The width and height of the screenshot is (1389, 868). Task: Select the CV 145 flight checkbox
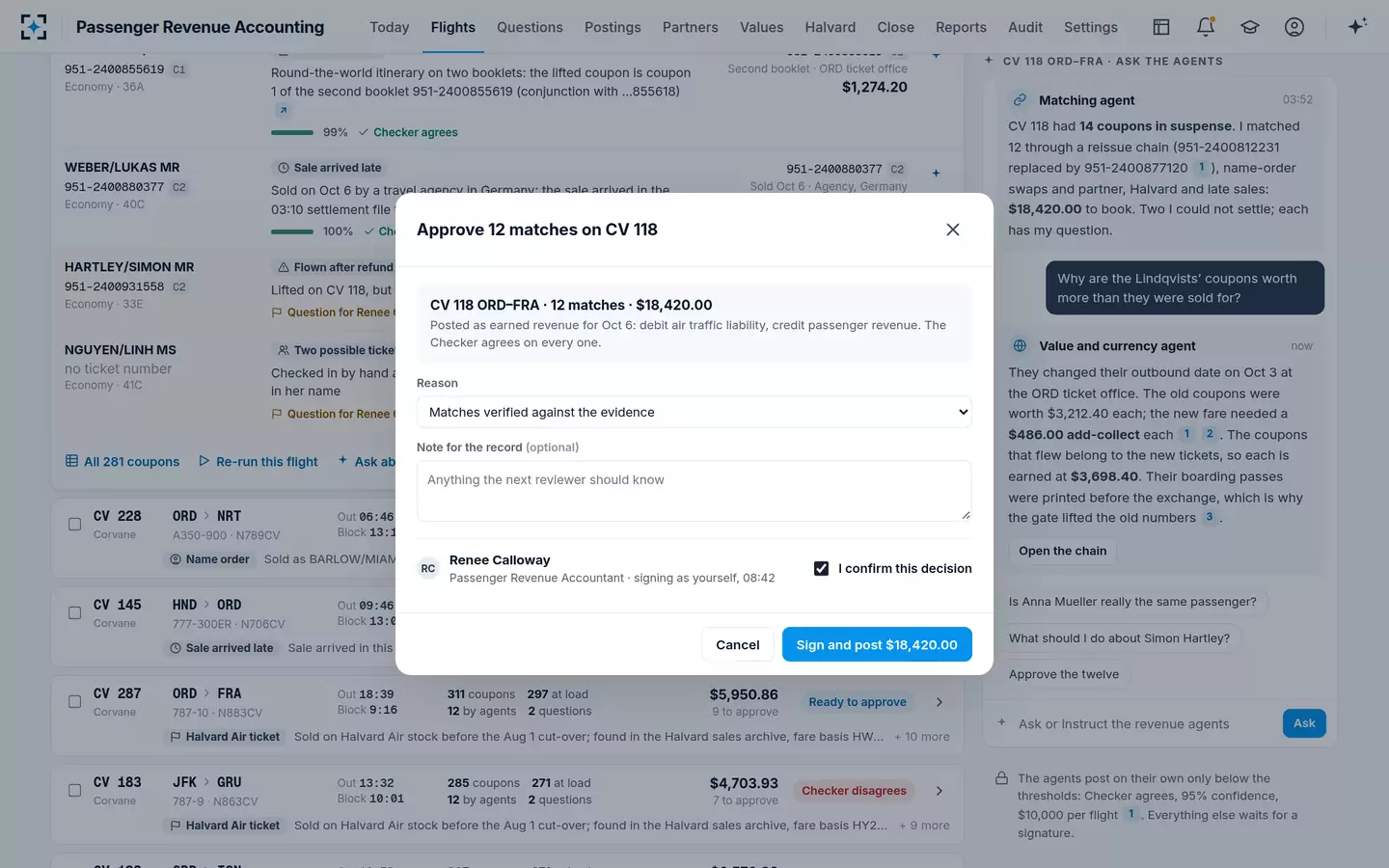point(74,613)
